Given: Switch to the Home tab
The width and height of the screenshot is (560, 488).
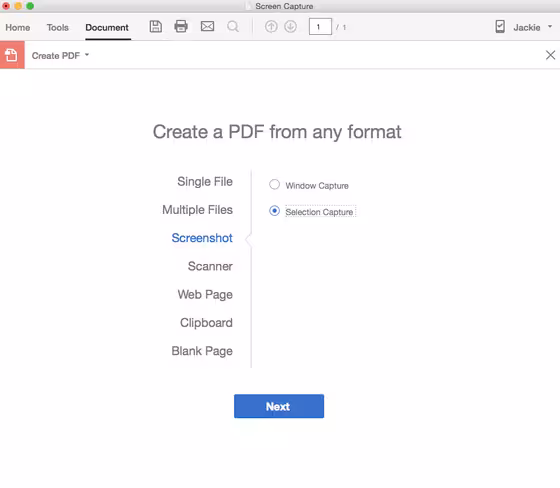Looking at the screenshot, I should pyautogui.click(x=18, y=28).
